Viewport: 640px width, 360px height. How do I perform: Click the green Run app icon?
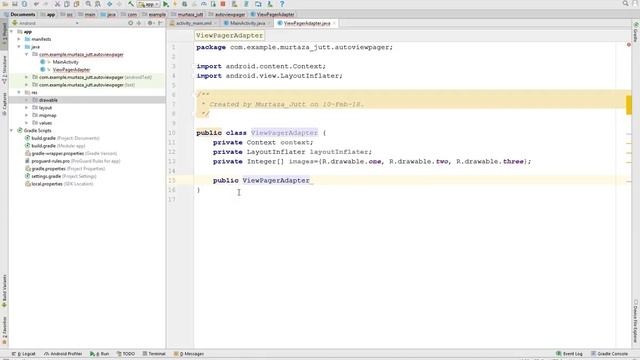[x=166, y=4]
